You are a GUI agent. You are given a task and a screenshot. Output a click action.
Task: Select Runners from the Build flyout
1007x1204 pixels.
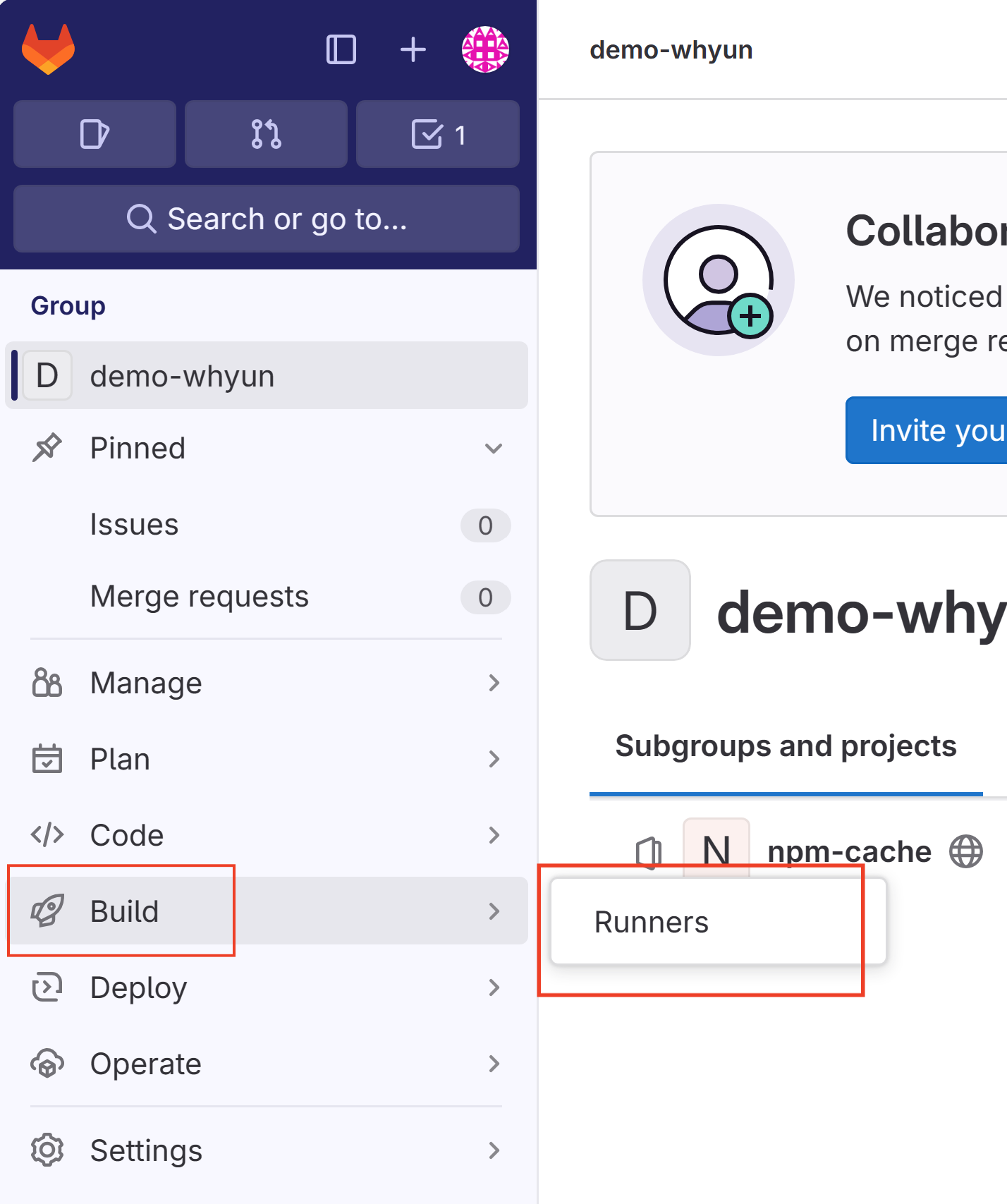(x=652, y=922)
